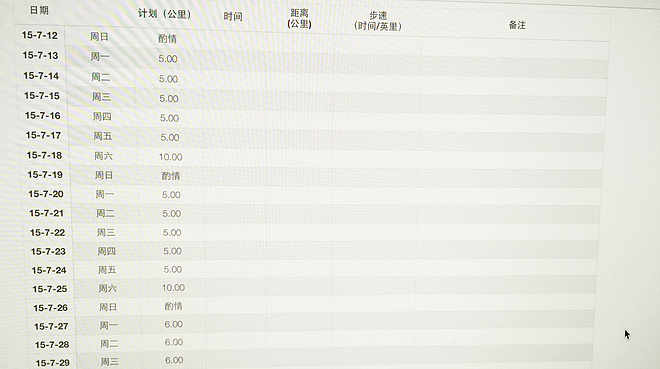Screen dimensions: 660x369
Task: Select date cell 15-7-23
Action: pyautogui.click(x=48, y=252)
